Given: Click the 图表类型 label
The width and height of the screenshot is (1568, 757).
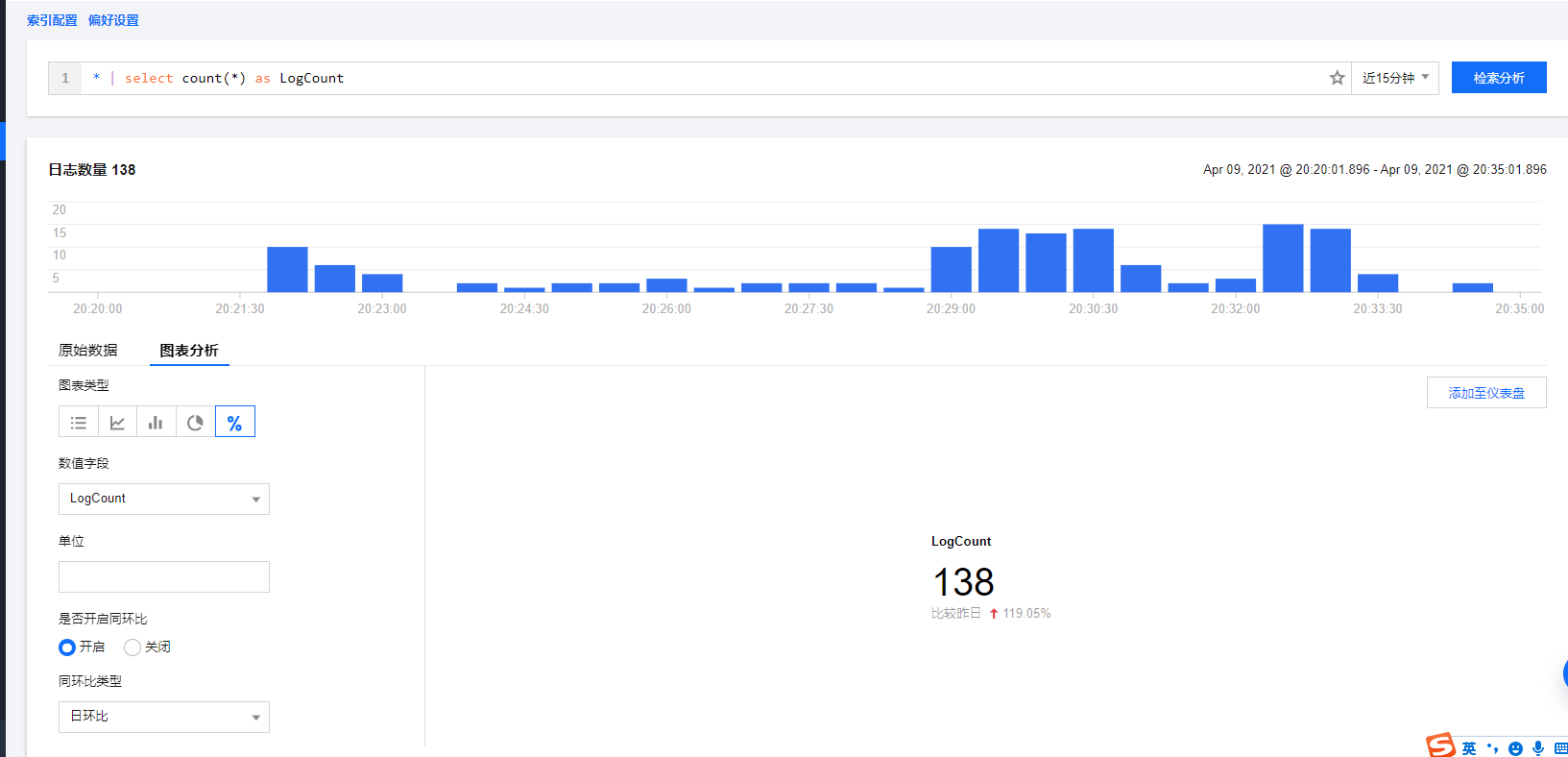Looking at the screenshot, I should coord(84,385).
